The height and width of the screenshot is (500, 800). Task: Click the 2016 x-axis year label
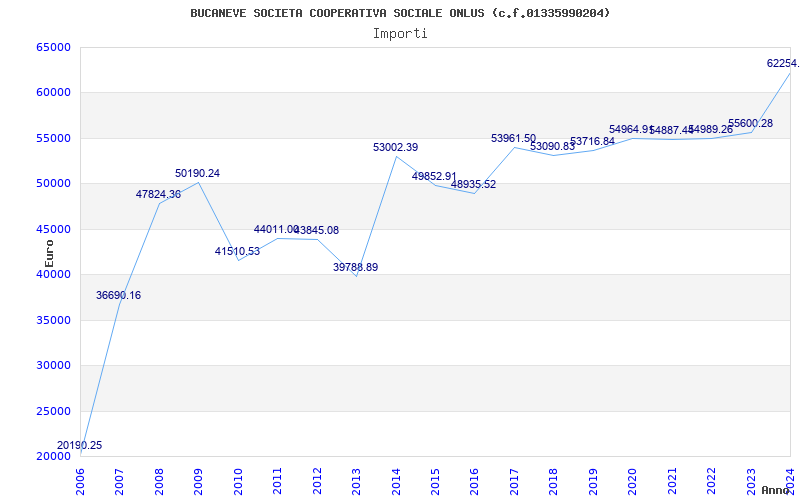pyautogui.click(x=474, y=481)
